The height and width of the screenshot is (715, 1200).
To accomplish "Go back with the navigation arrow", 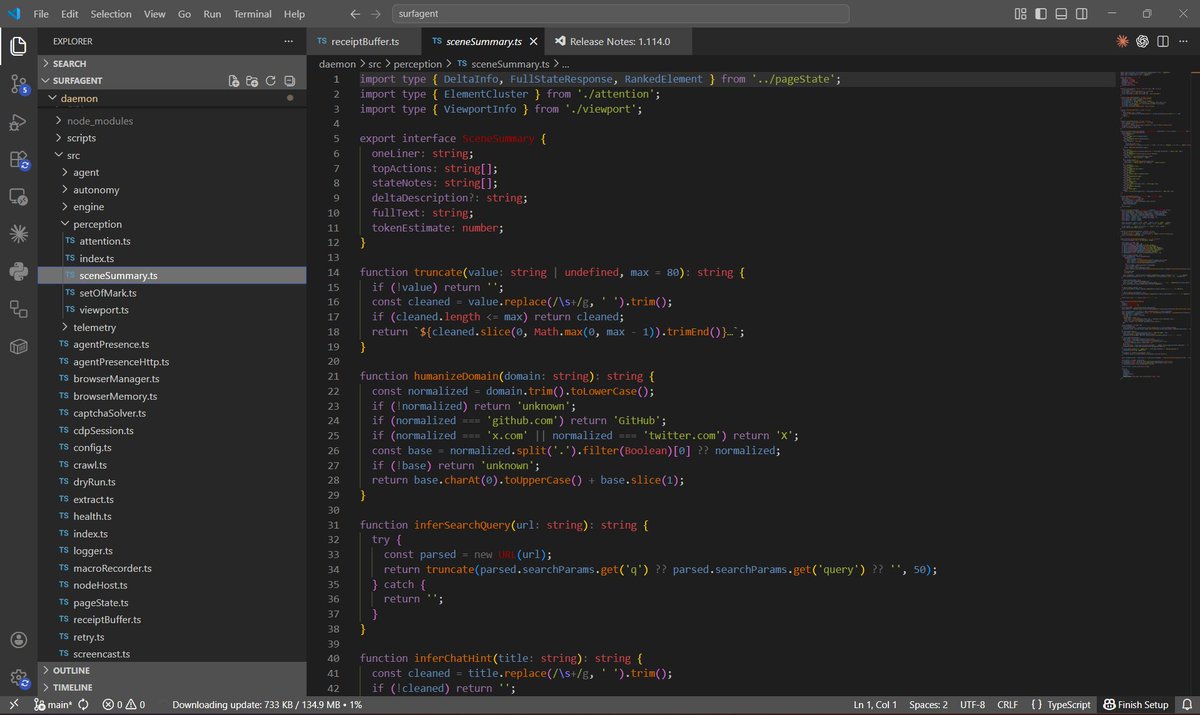I will click(355, 14).
